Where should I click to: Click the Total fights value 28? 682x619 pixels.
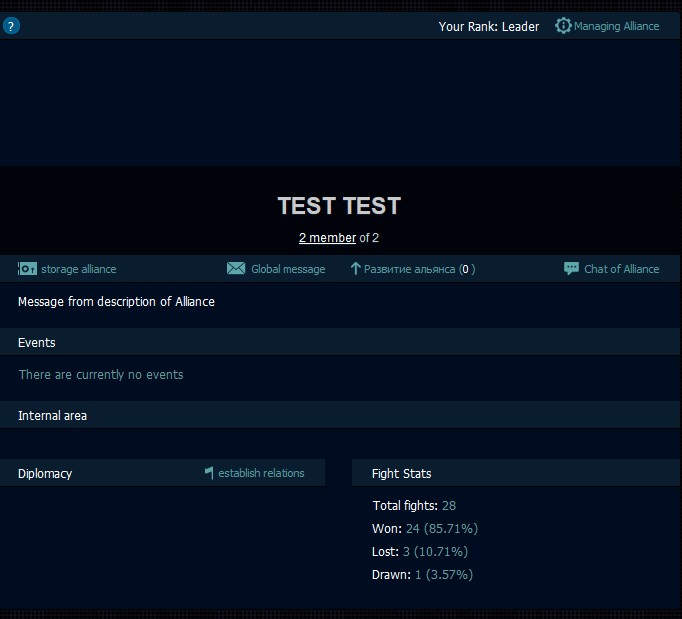[448, 506]
